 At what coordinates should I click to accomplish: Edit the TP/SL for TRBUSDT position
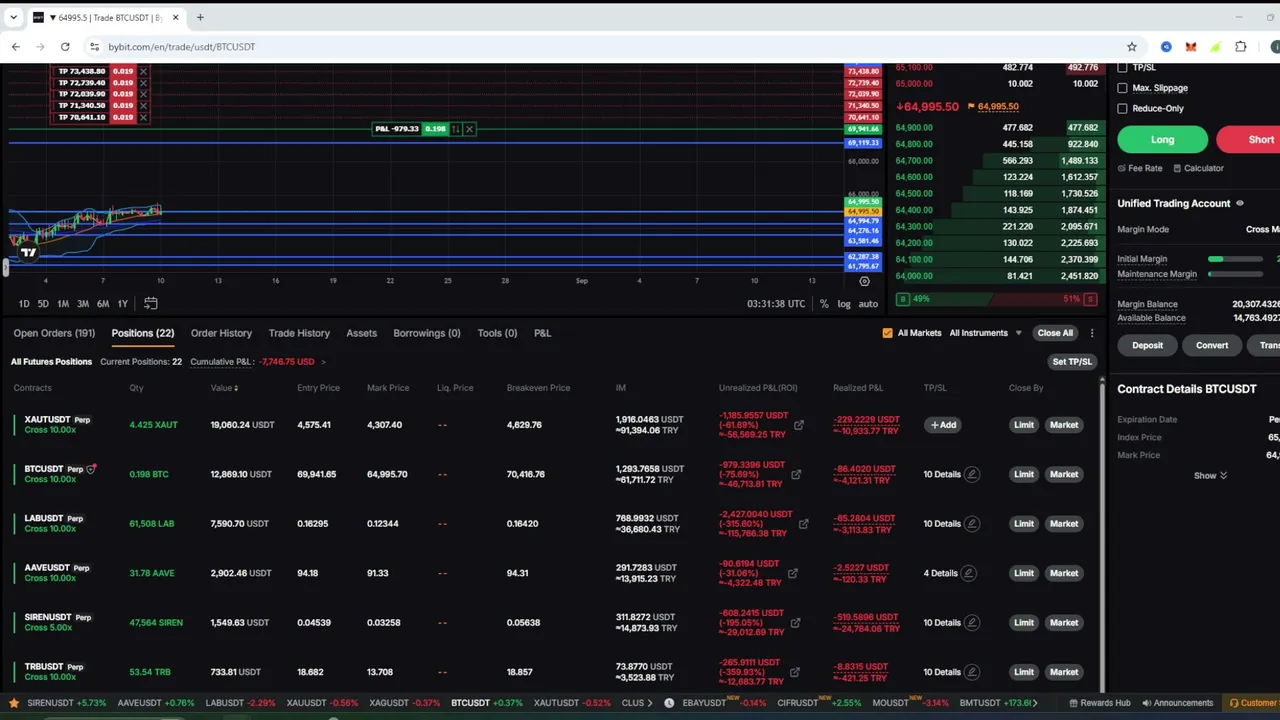pos(971,672)
